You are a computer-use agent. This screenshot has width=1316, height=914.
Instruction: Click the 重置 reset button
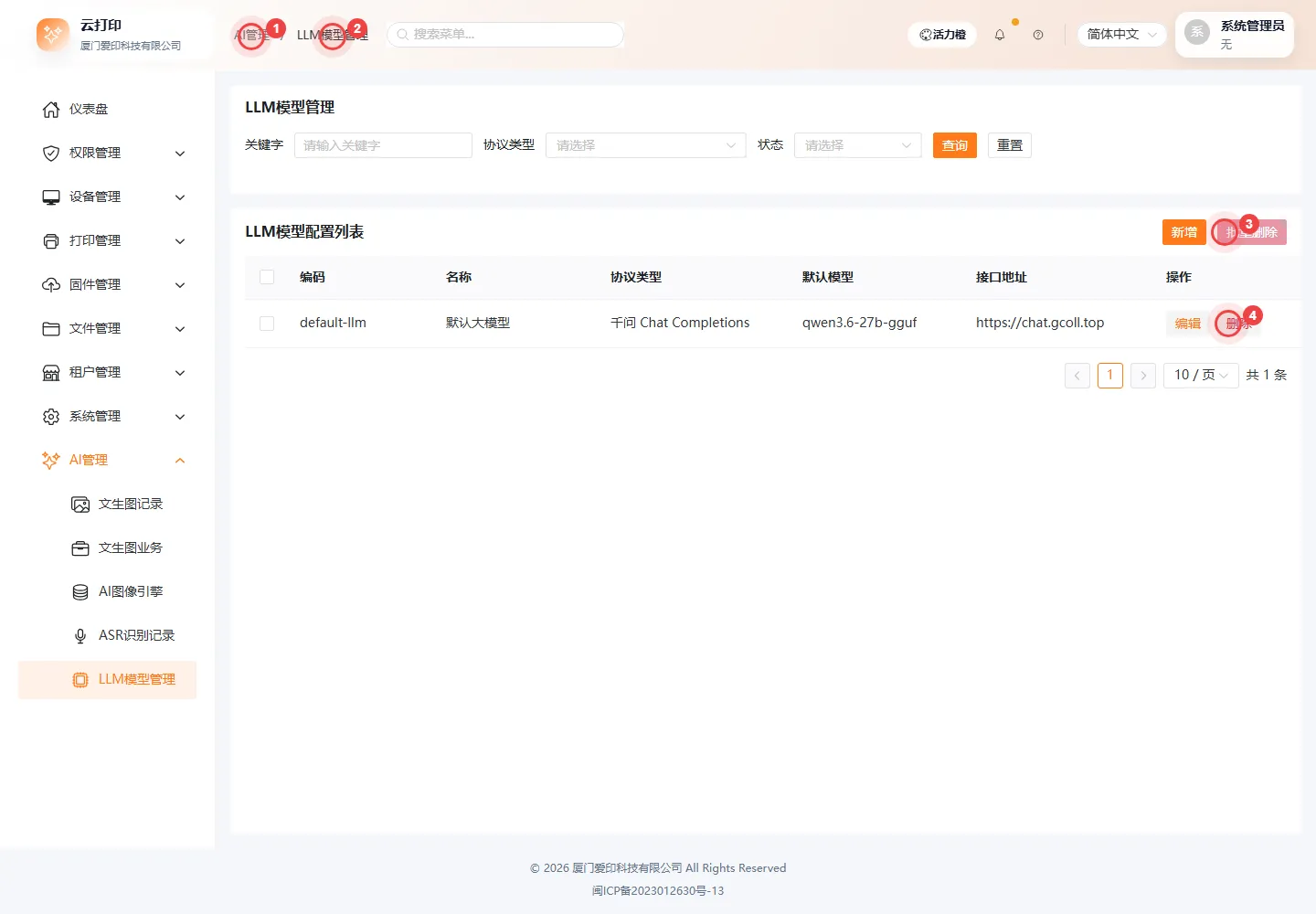(1010, 145)
